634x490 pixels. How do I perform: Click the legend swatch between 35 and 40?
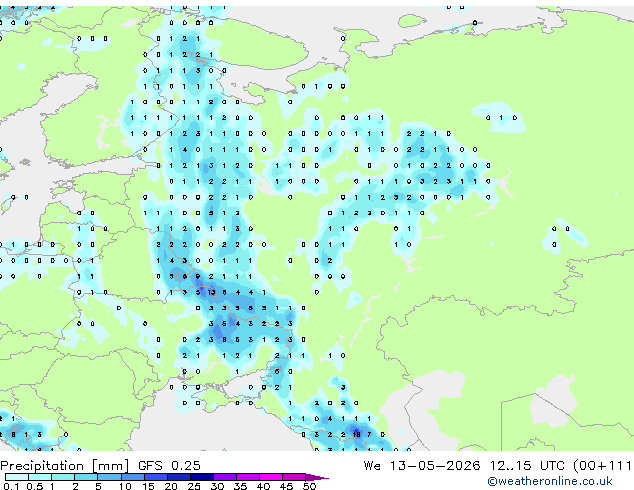point(247,477)
